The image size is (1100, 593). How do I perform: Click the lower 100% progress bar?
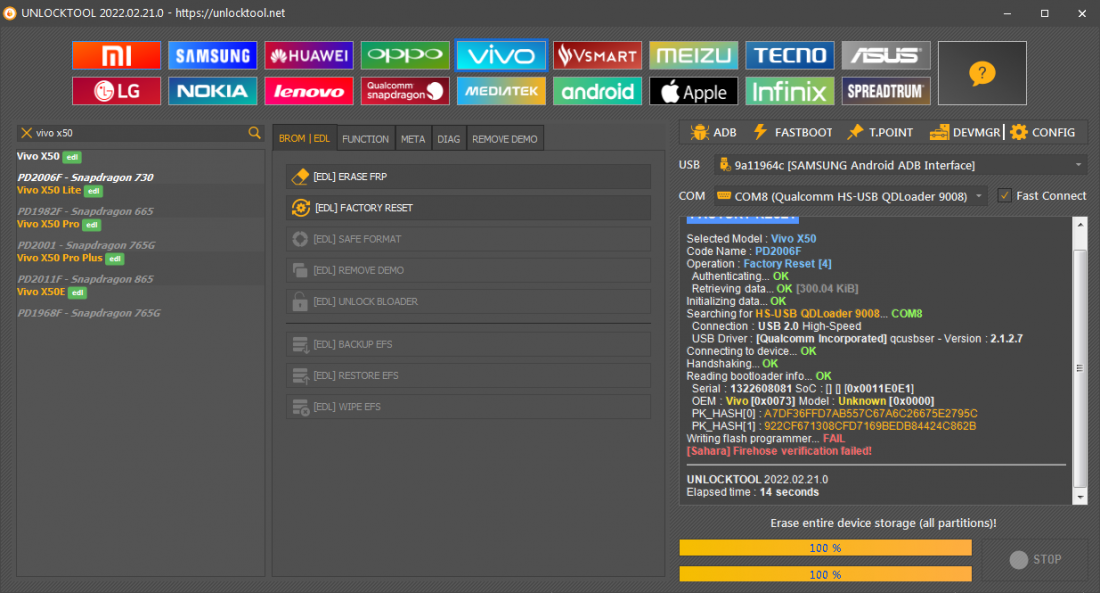826,575
